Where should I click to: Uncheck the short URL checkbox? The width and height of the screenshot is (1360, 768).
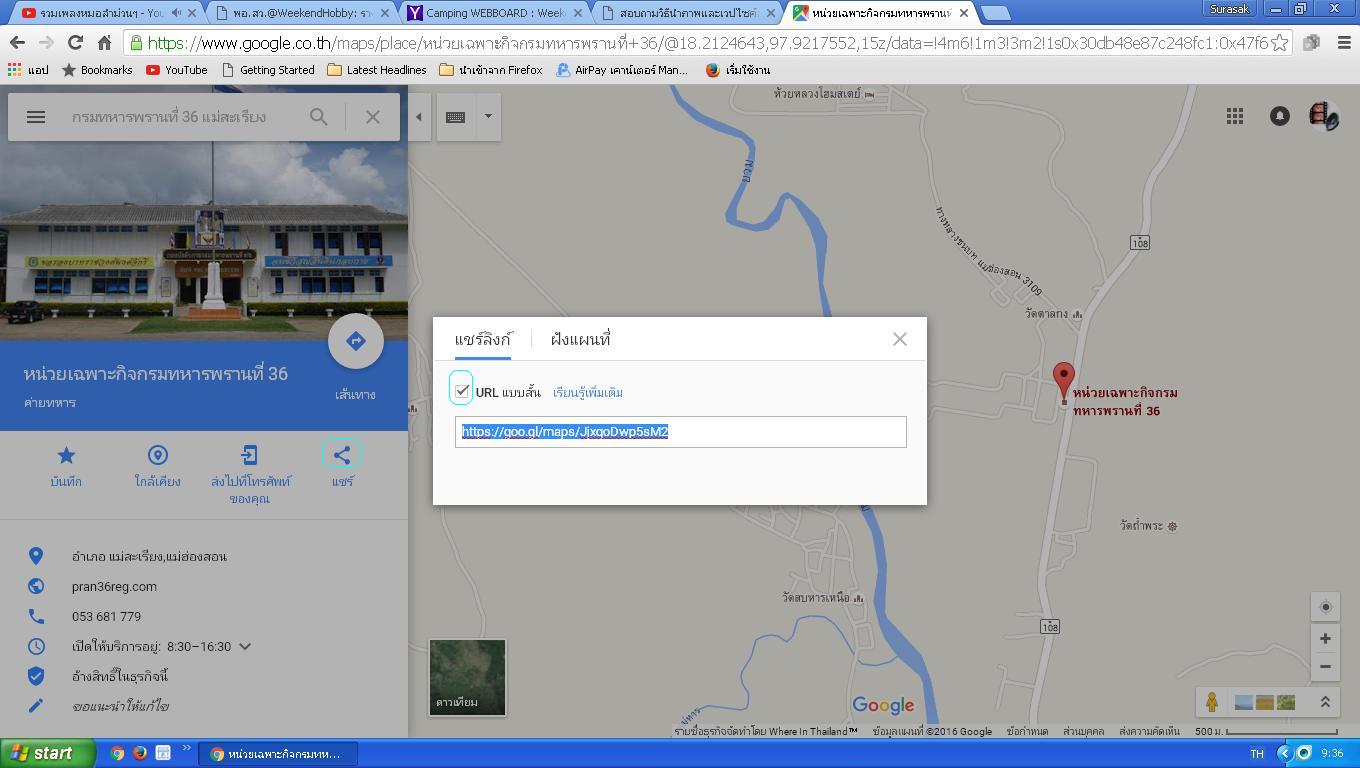click(462, 391)
